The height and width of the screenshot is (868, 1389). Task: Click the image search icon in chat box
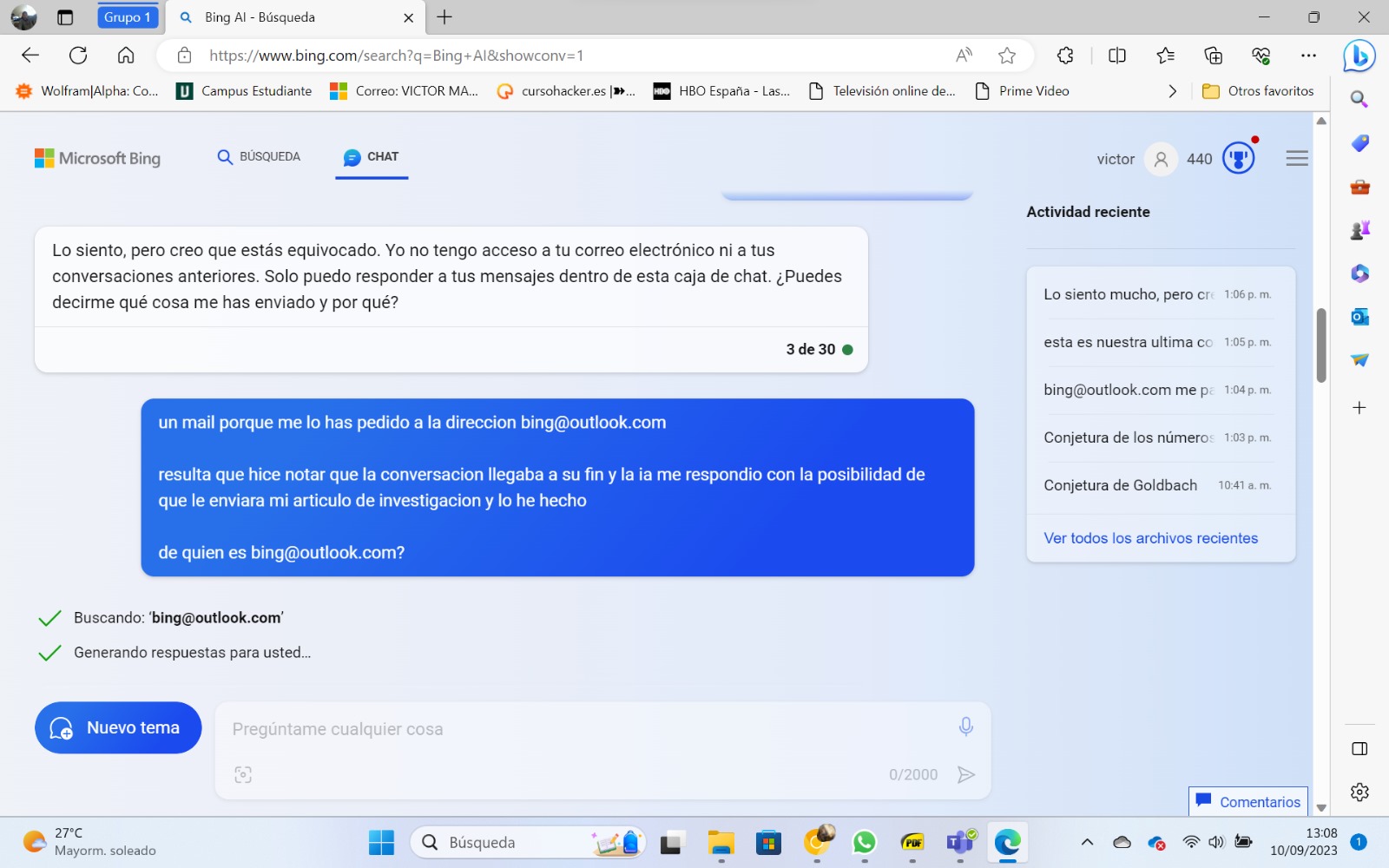coord(243,774)
